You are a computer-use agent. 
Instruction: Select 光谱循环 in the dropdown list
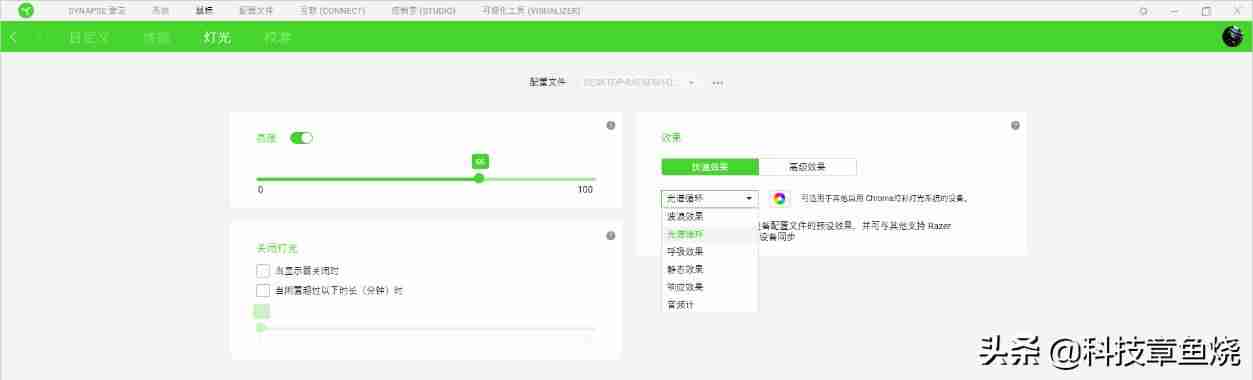point(709,234)
